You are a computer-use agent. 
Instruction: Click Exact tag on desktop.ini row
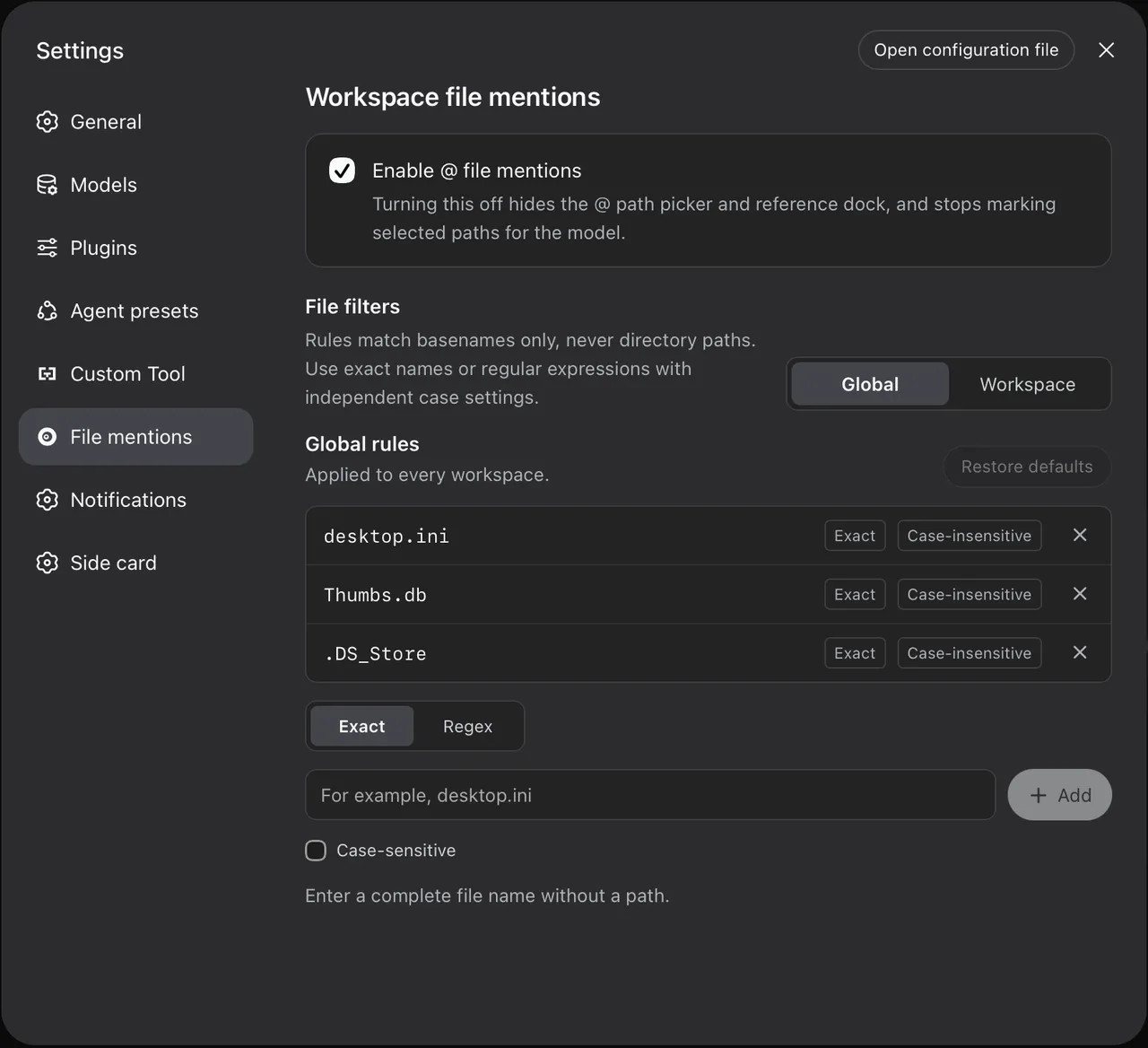855,536
